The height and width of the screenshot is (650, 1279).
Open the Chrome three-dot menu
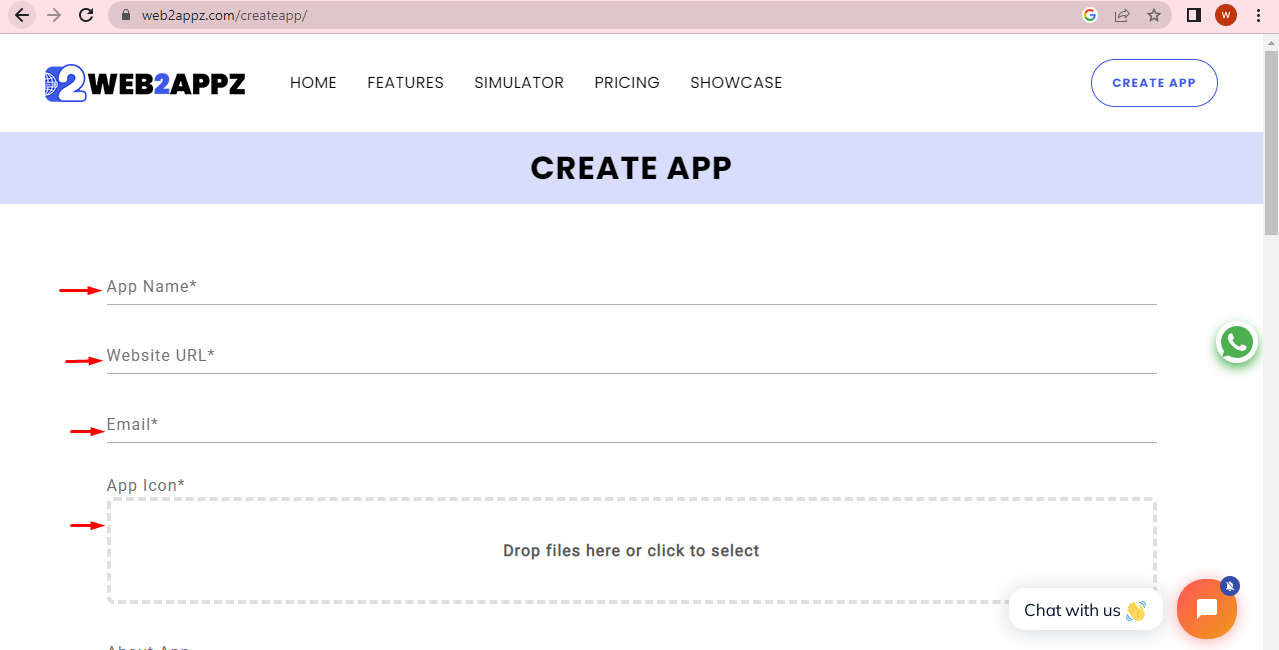[x=1257, y=15]
